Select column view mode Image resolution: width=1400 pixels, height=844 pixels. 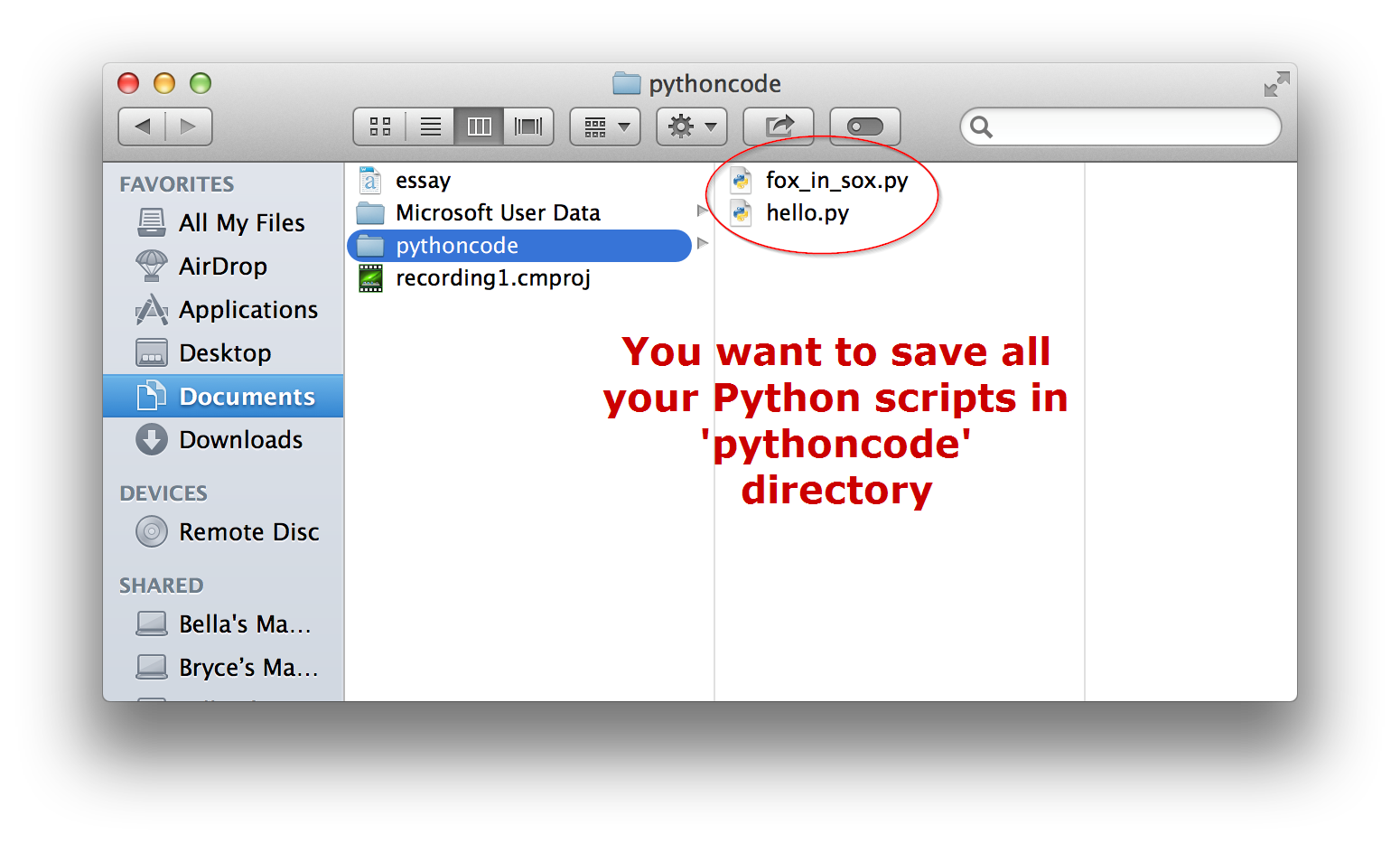479,127
